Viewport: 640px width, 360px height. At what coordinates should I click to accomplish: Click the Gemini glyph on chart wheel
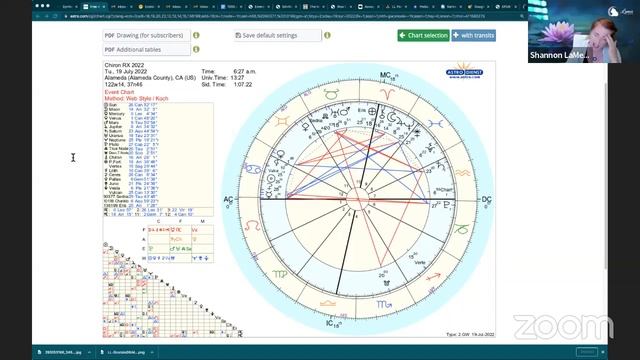pyautogui.click(x=282, y=121)
